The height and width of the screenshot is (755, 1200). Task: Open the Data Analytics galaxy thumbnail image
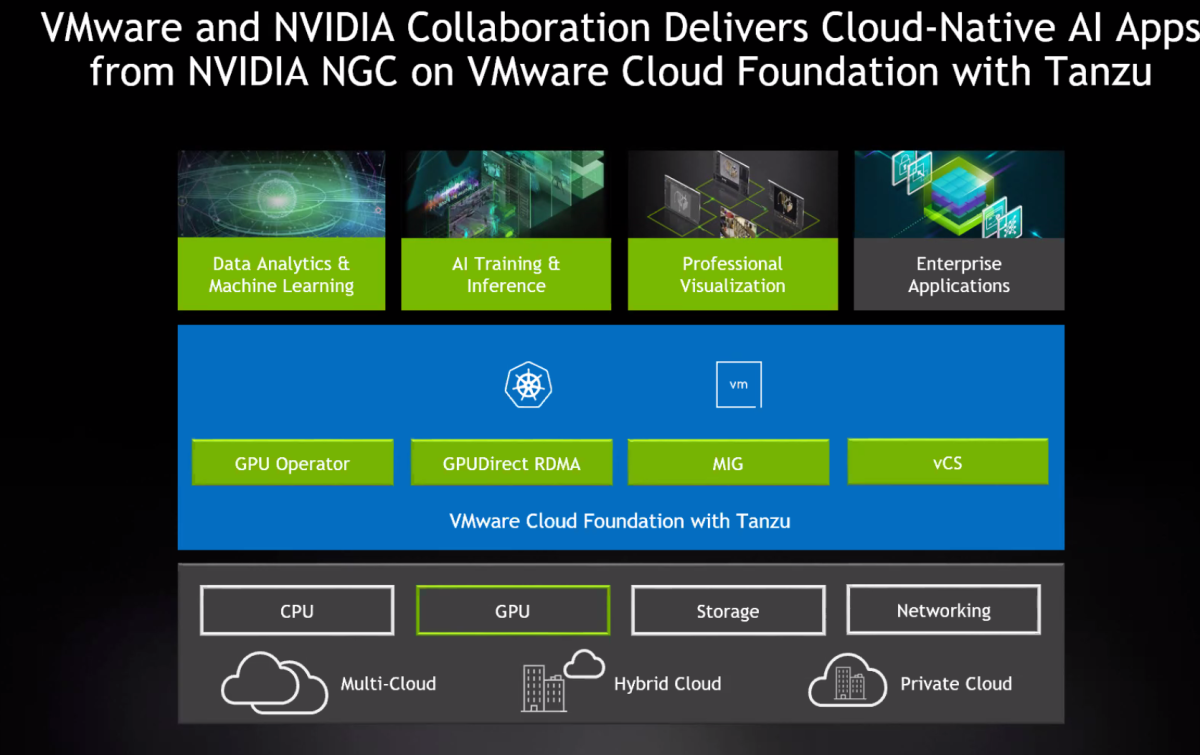282,194
